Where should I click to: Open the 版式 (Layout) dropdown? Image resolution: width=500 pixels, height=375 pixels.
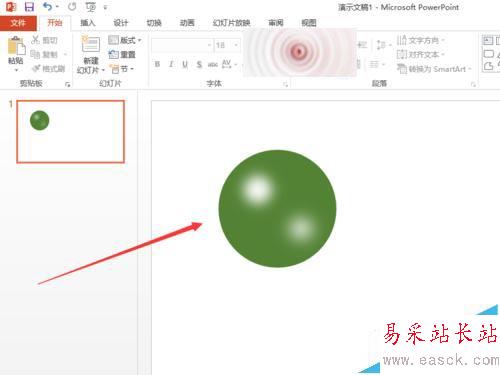tap(125, 40)
